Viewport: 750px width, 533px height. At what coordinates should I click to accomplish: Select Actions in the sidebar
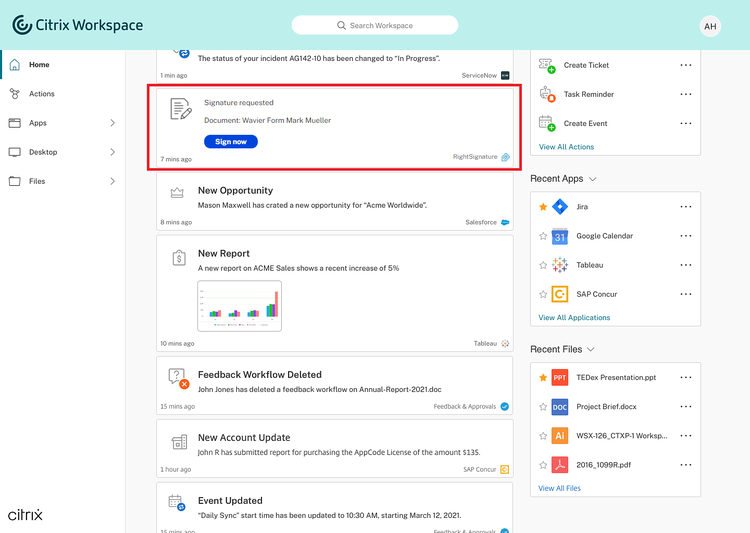(x=62, y=94)
